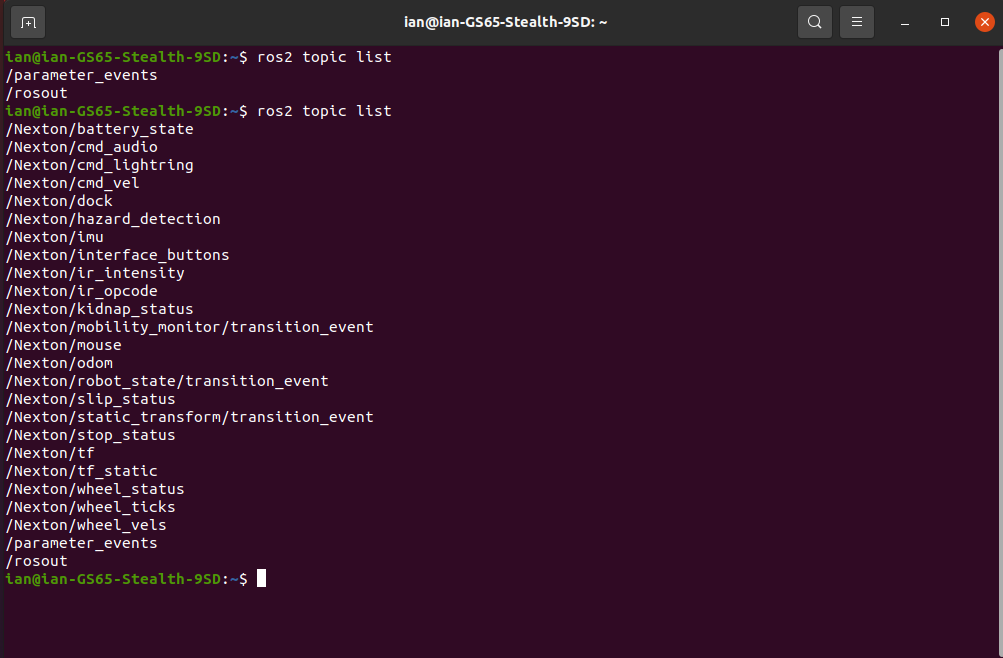The image size is (1003, 658).
Task: Click /Nexton/hazard_detection line
Action: (x=113, y=219)
